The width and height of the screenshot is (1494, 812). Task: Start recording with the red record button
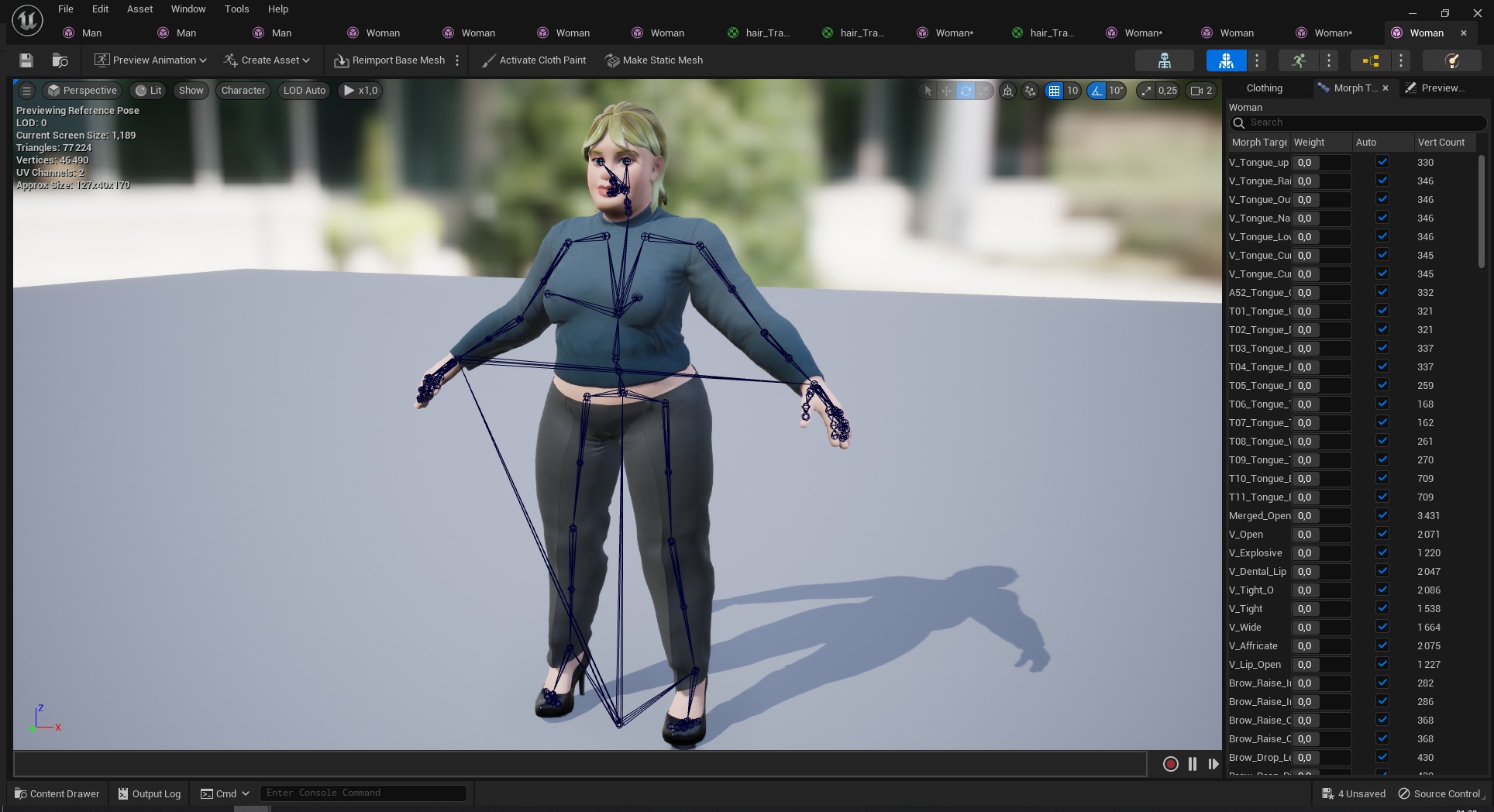pyautogui.click(x=1171, y=764)
